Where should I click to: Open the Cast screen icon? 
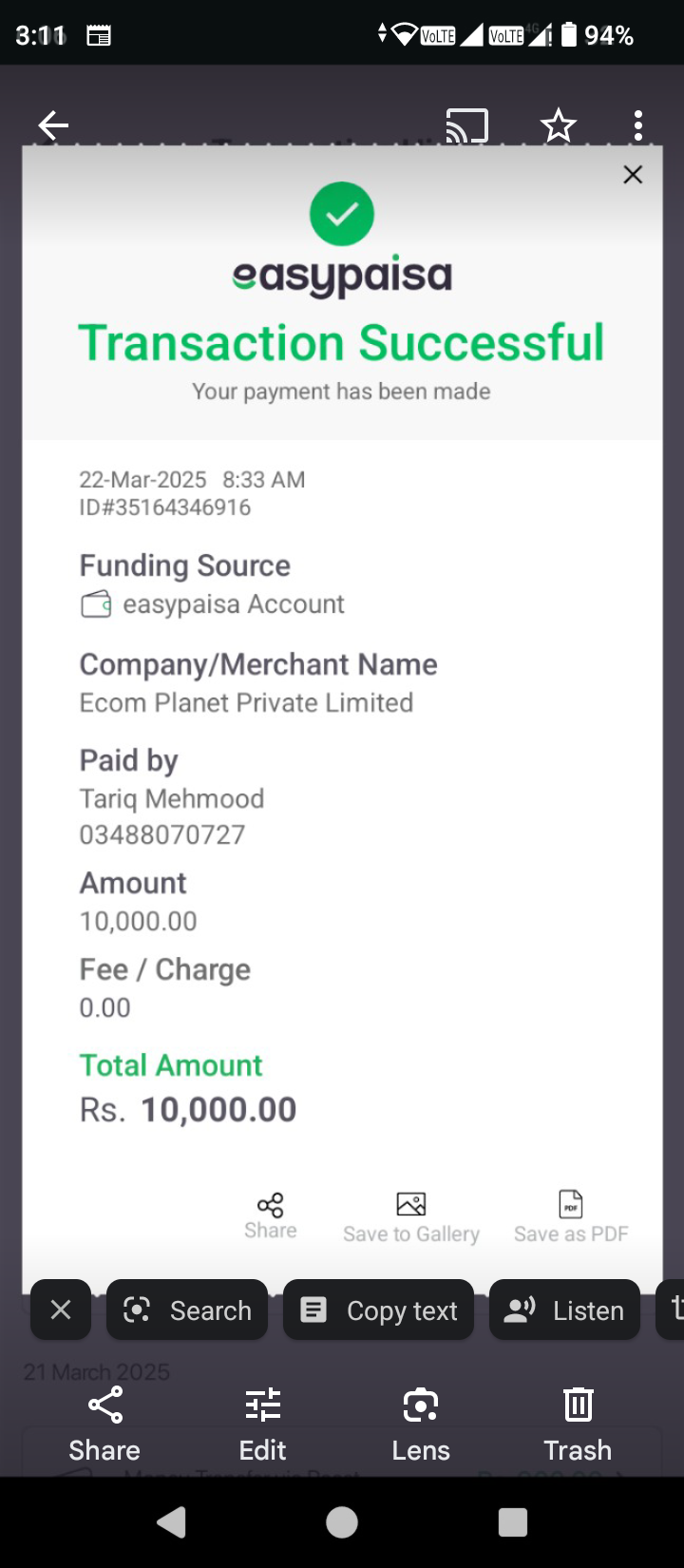pyautogui.click(x=466, y=125)
